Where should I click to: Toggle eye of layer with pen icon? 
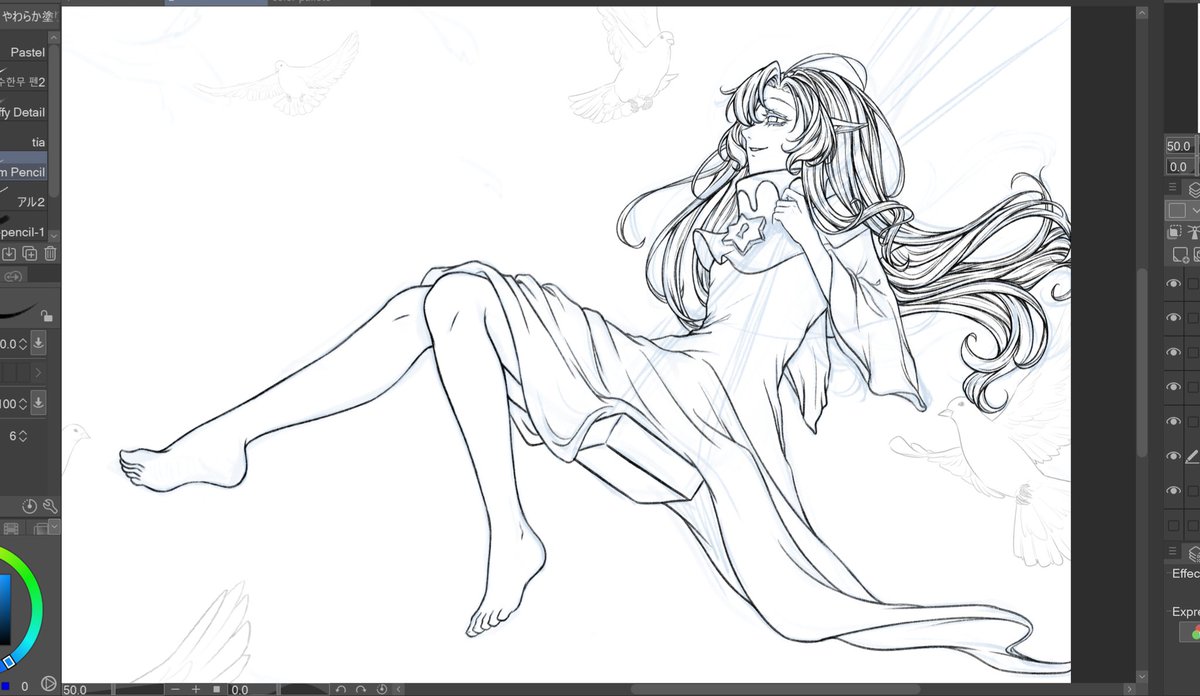(x=1174, y=456)
